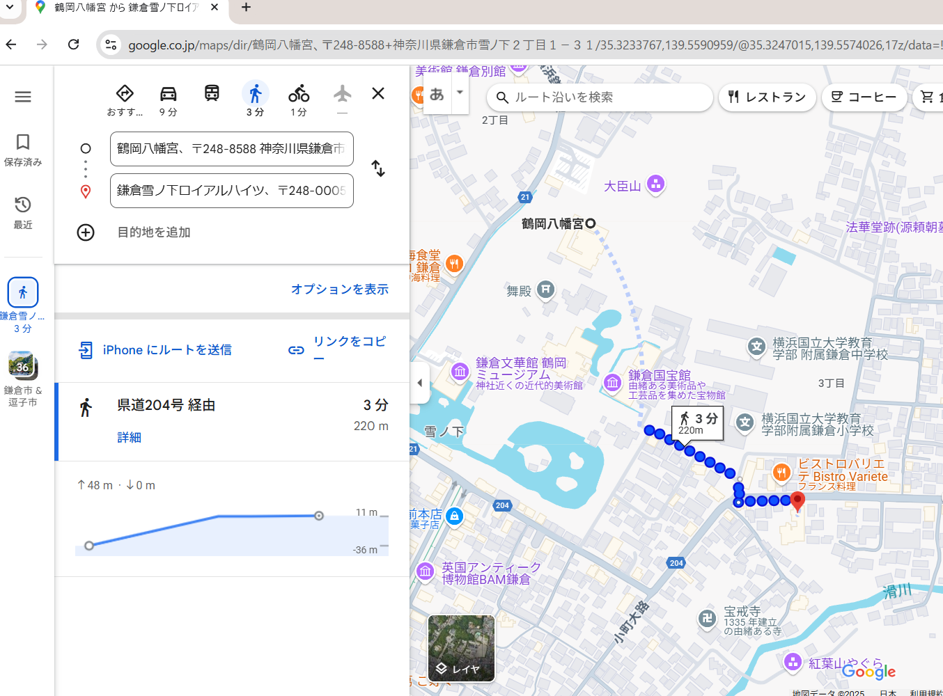Viewport: 943px width, 696px height.
Task: Click the blue shop marker near 本店
Action: 455,516
